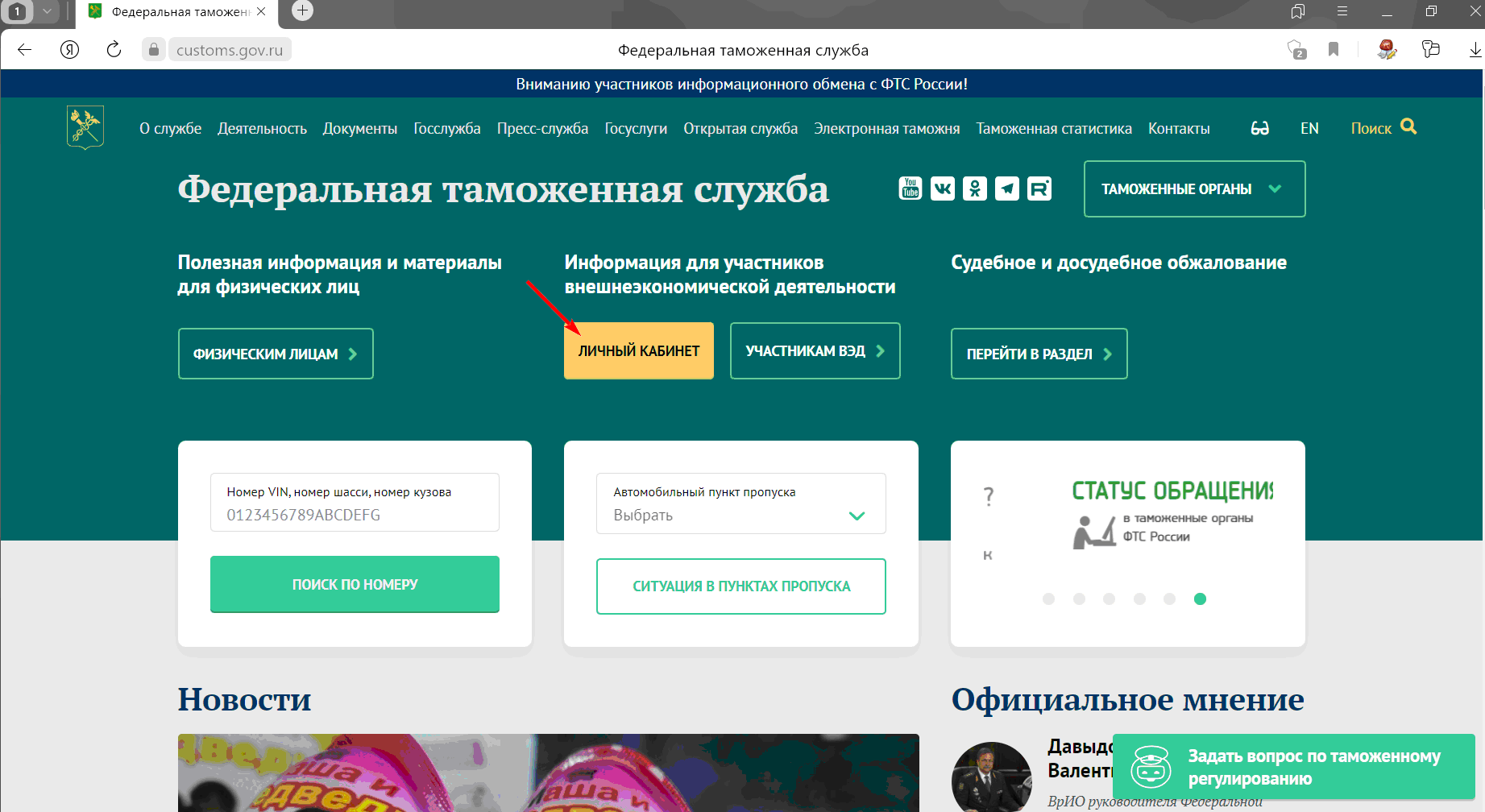
Task: Click the Федеральная таможенная служба page title
Action: (x=503, y=190)
